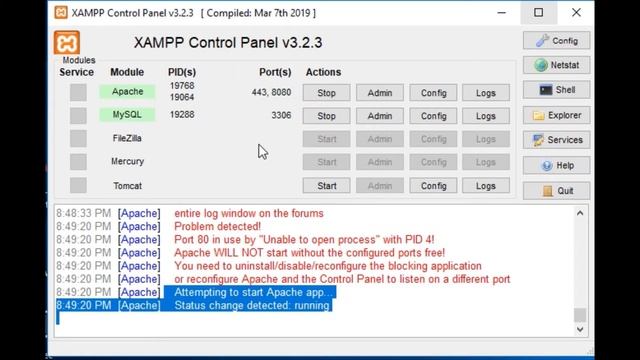Viewport: 640px width, 360px height.
Task: Click the disabled FileZilla Start button
Action: click(326, 139)
